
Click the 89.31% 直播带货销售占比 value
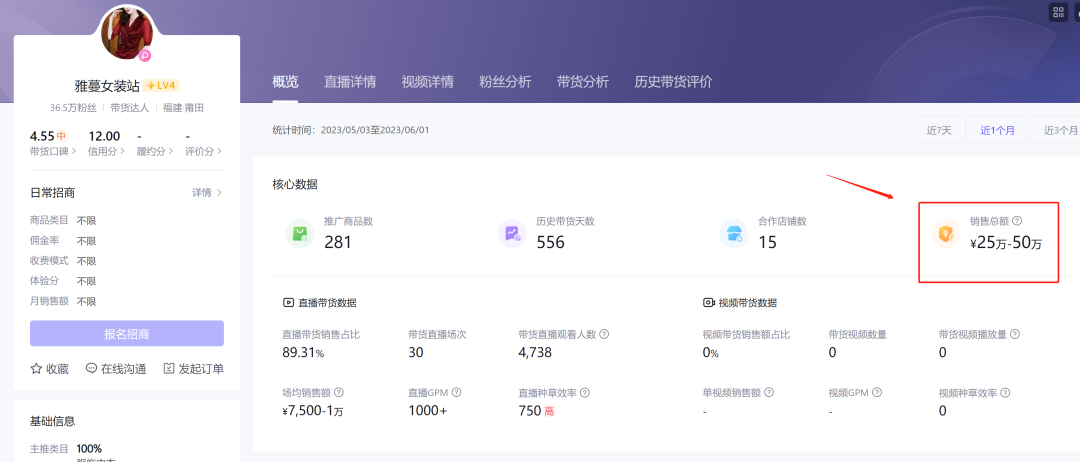point(303,353)
